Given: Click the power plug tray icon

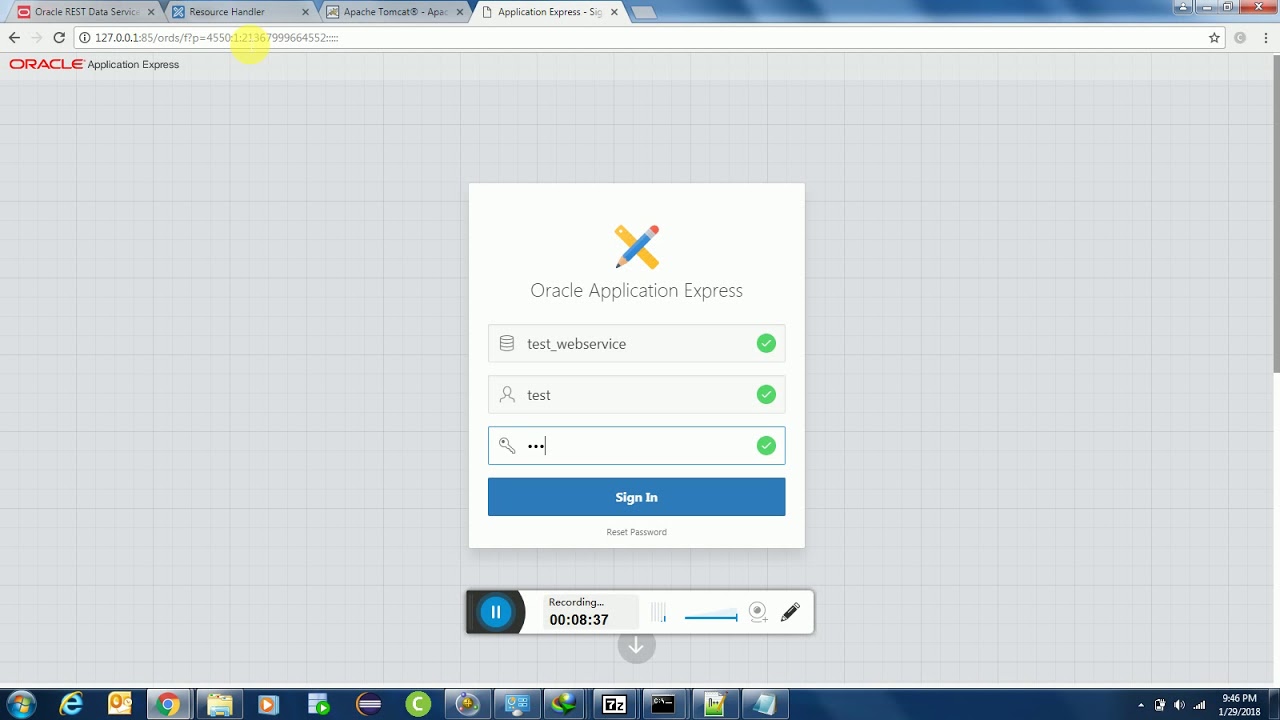Looking at the screenshot, I should pos(1160,705).
